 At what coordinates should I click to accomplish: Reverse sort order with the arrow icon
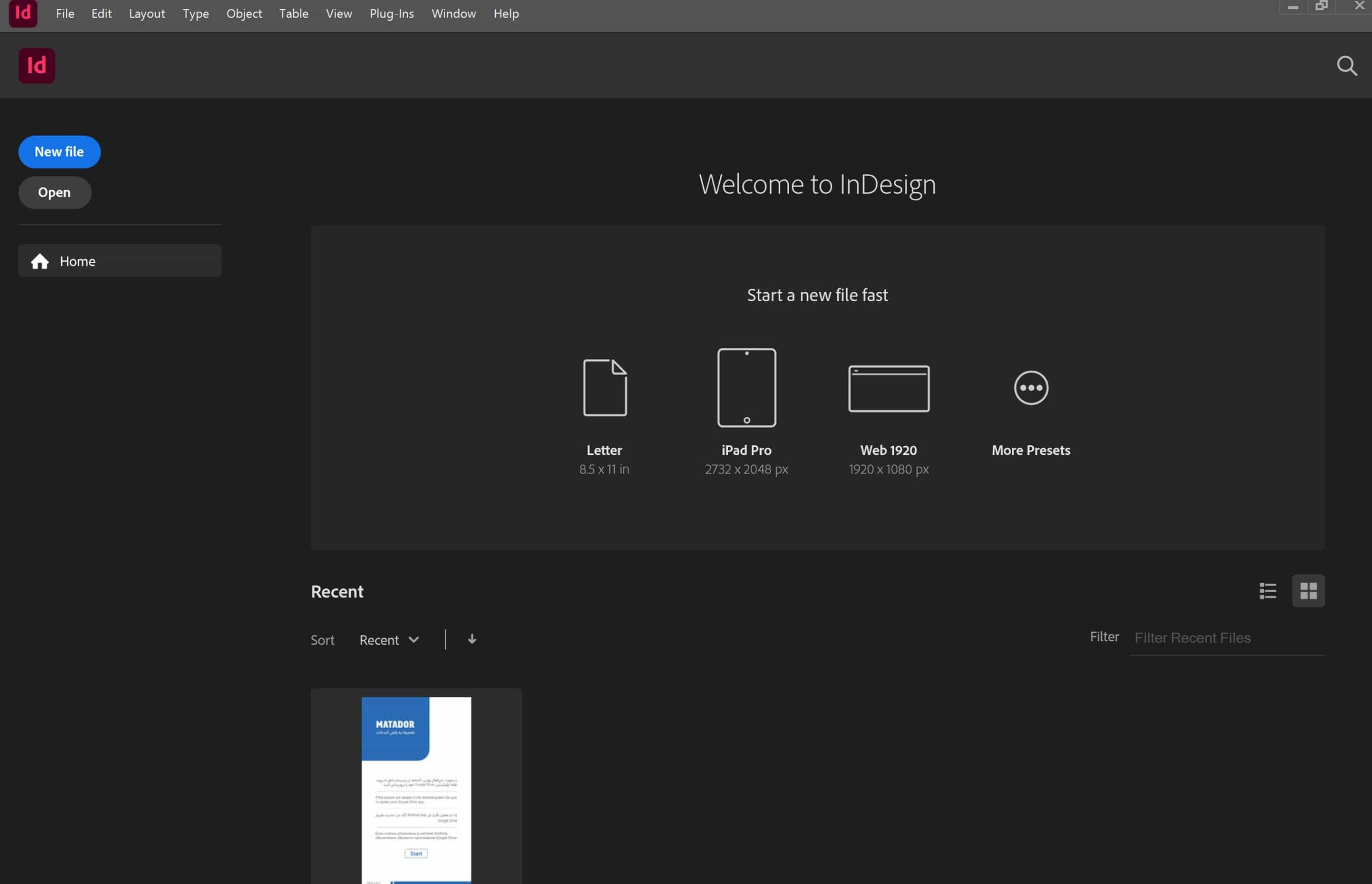point(472,639)
